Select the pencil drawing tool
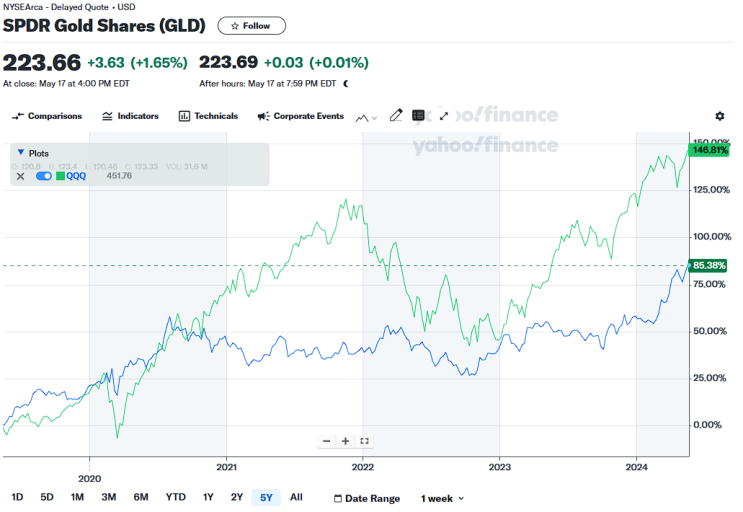Viewport: 743px width, 512px height. point(396,115)
